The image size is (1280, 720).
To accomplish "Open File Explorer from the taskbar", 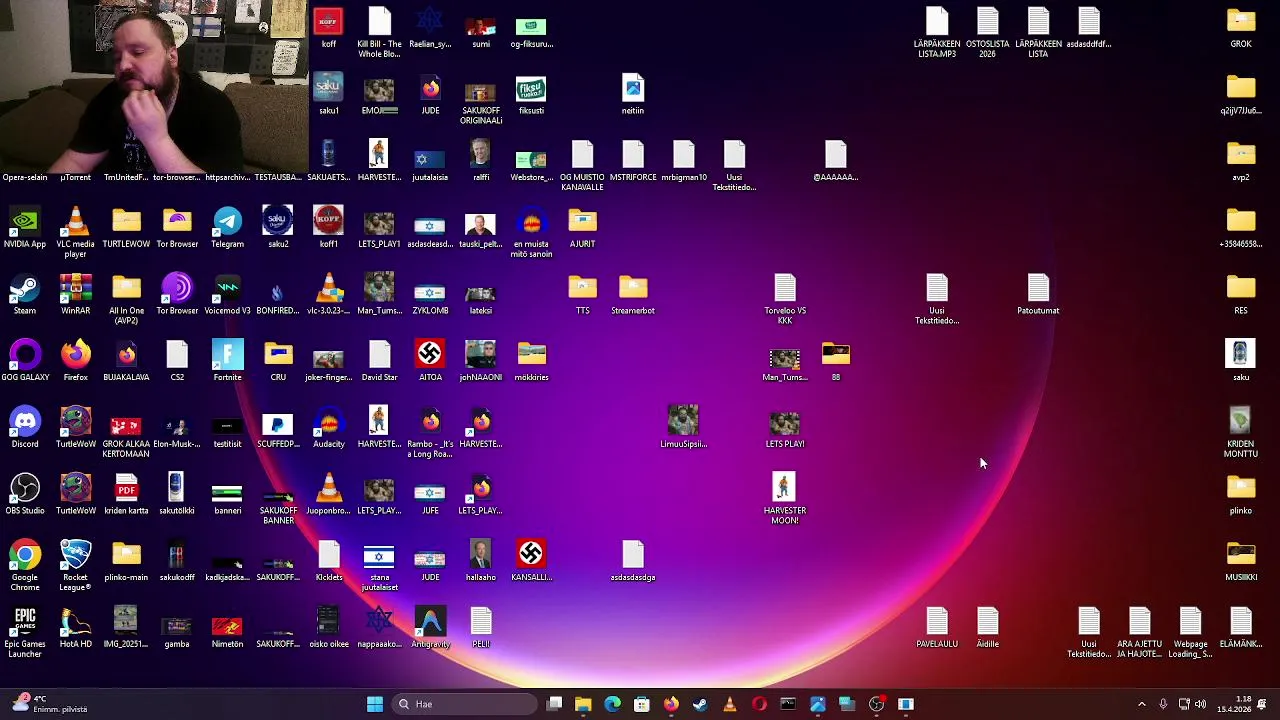I will (583, 704).
